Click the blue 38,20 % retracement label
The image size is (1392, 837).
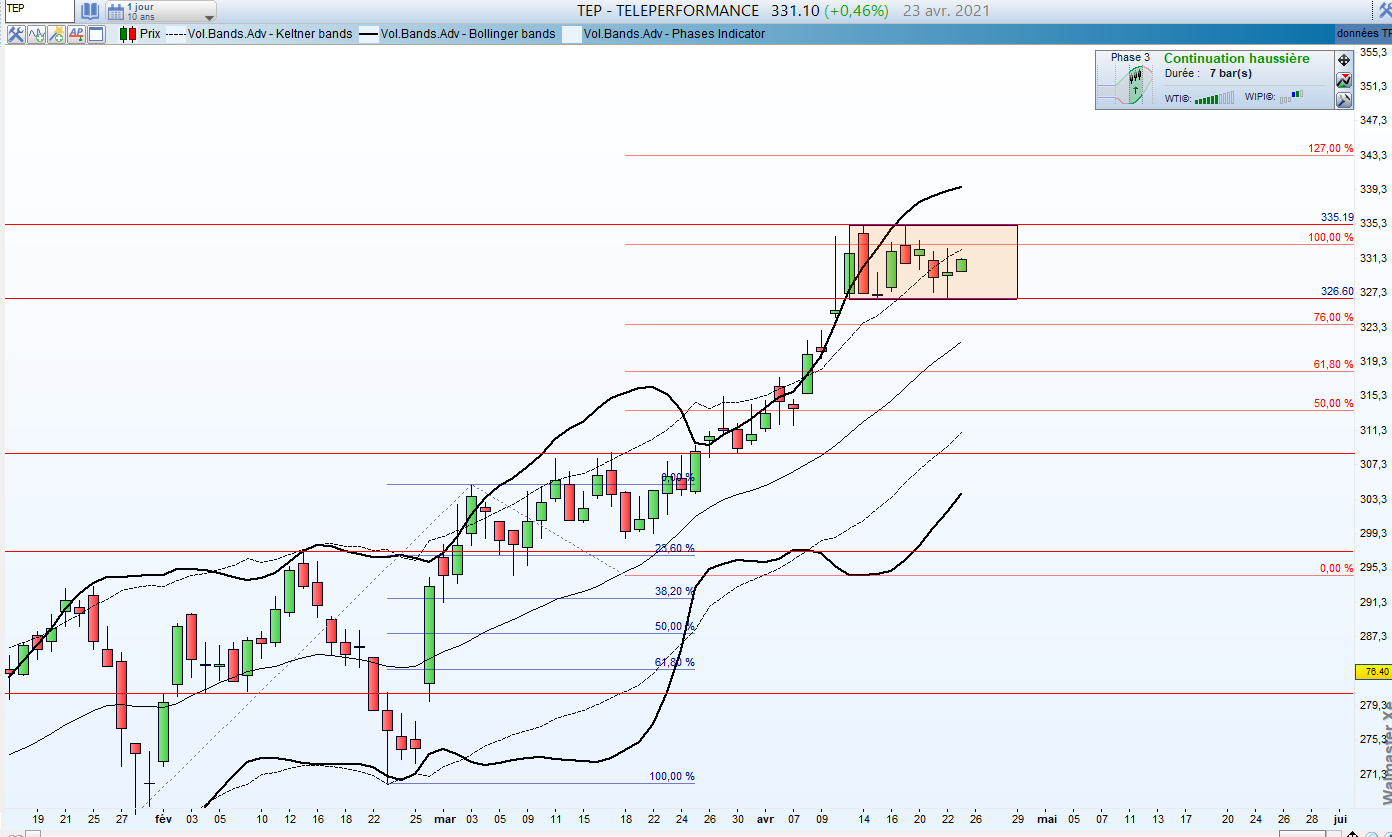(674, 591)
